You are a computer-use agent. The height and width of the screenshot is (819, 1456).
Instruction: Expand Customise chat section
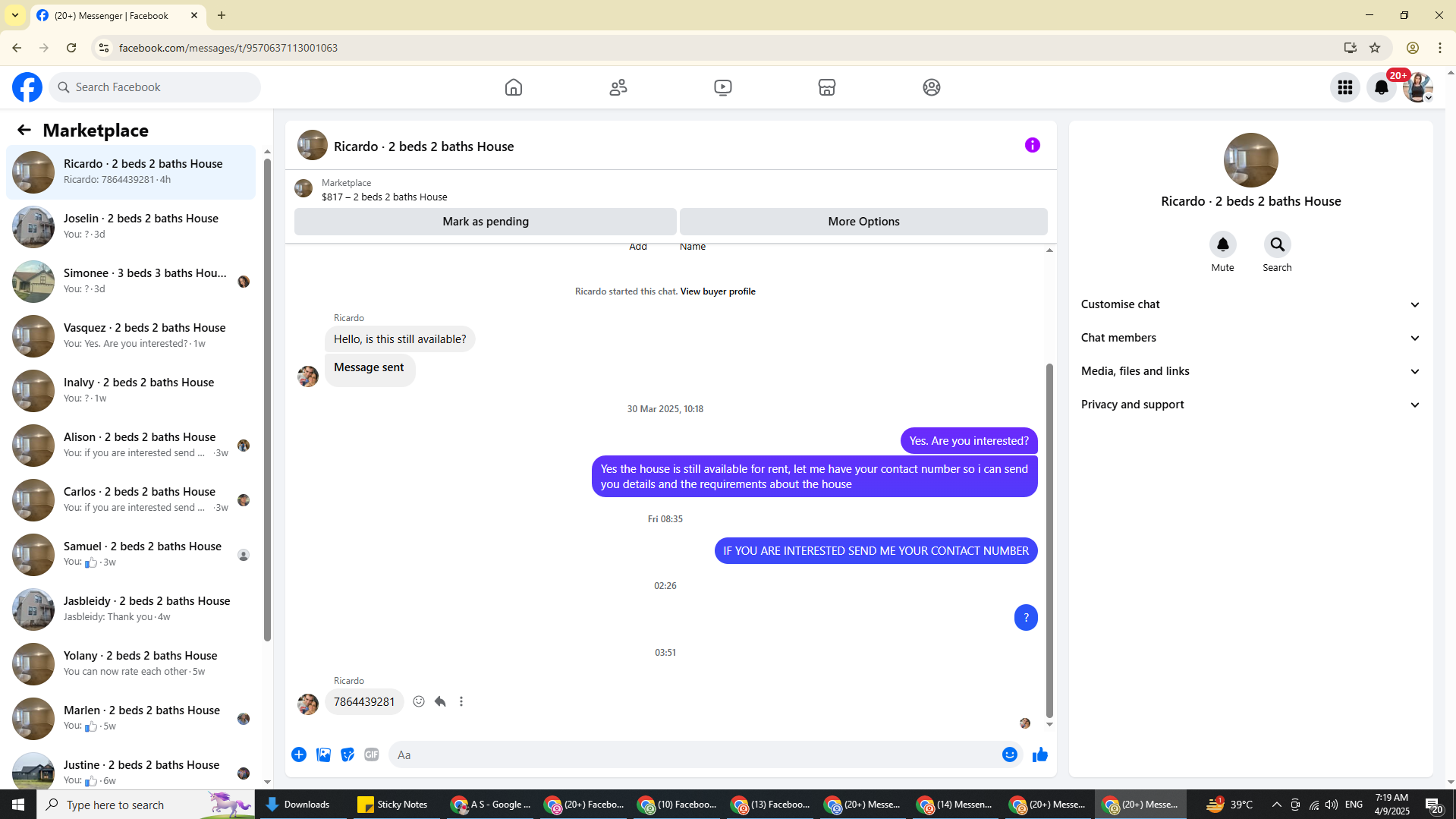click(1250, 304)
